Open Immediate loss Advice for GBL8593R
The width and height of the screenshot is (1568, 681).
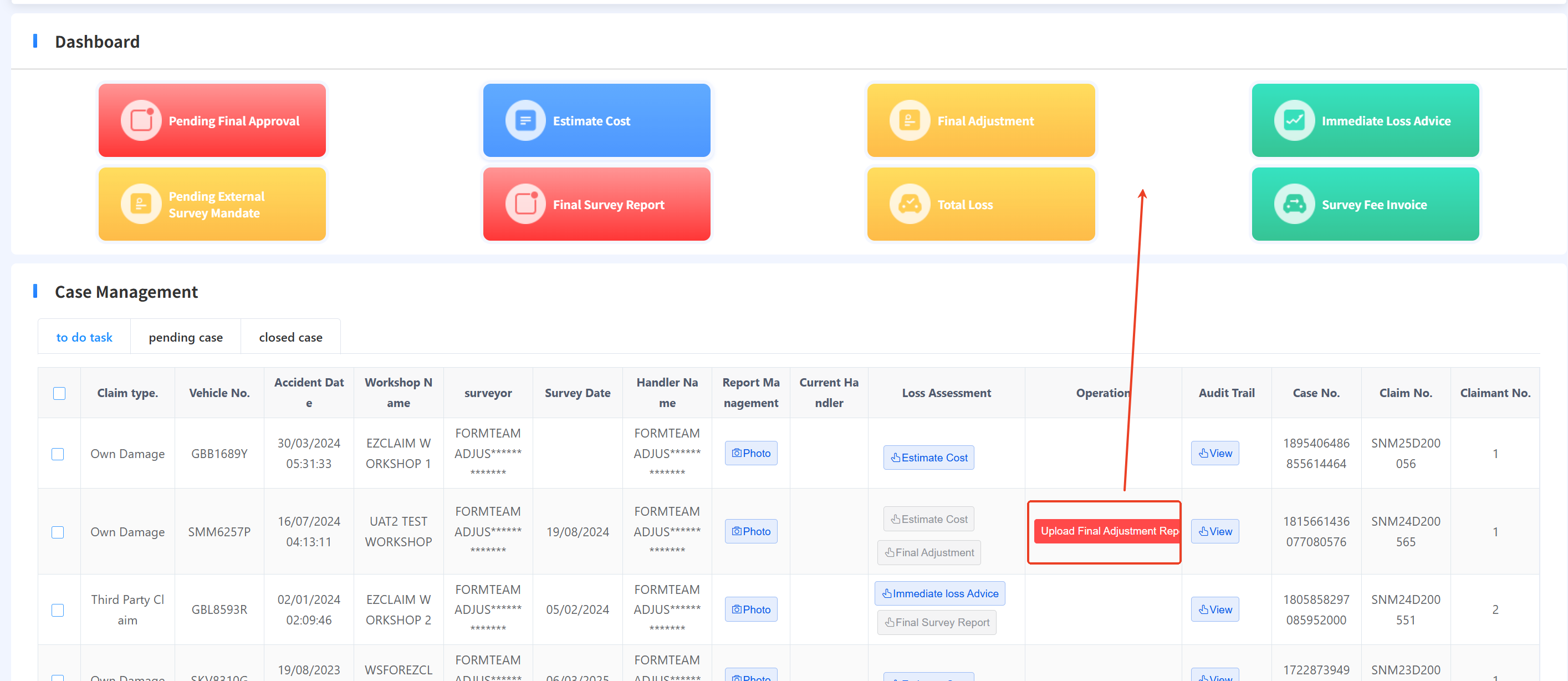coord(939,593)
